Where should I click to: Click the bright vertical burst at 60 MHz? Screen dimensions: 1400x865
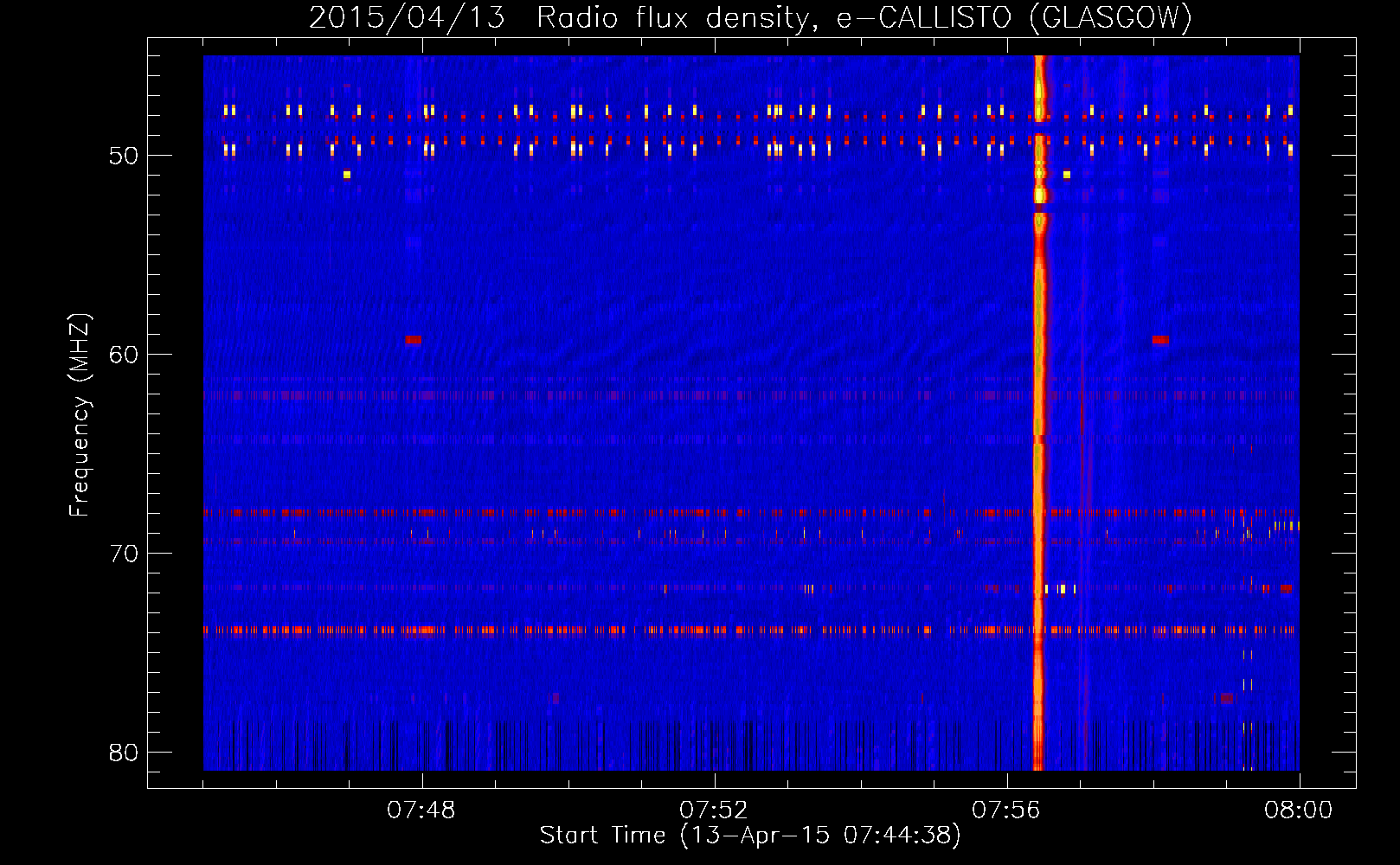point(1039,354)
